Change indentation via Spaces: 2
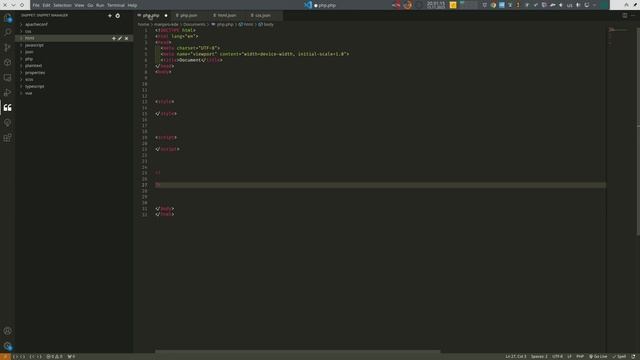Viewport: 640px width, 360px height. coord(539,357)
